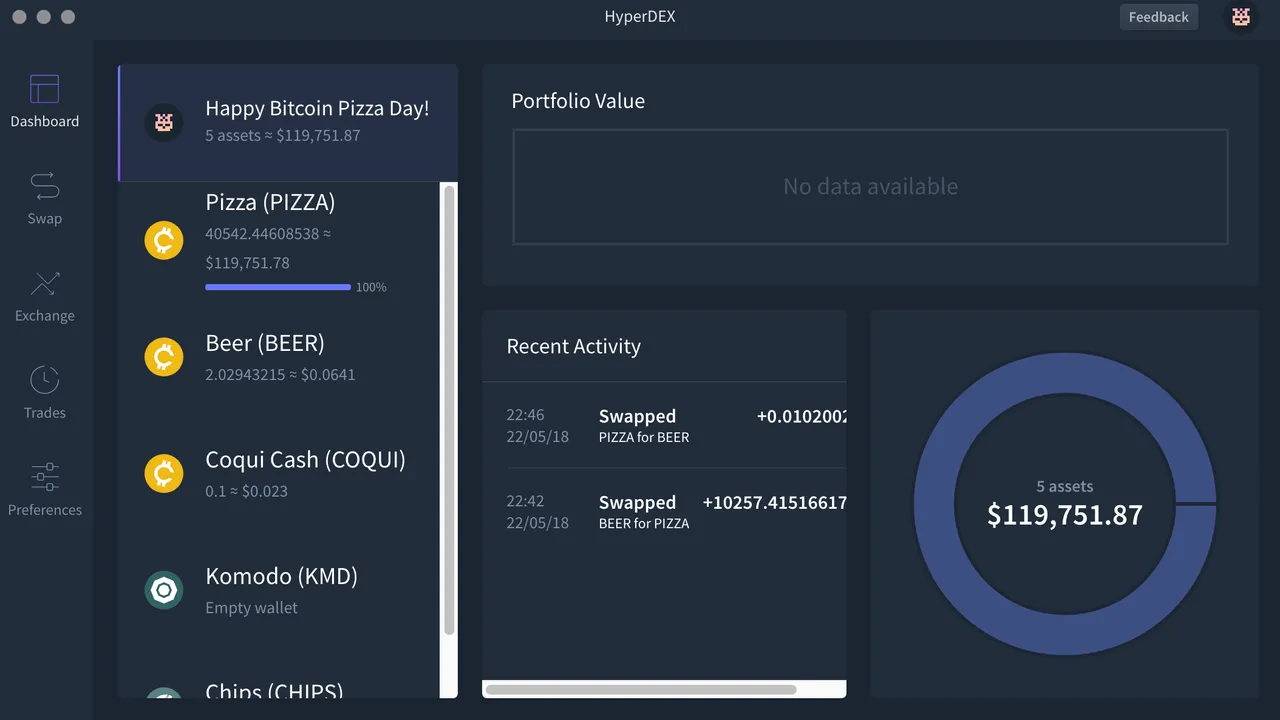Click the No data available chart area
1280x720 pixels.
tap(870, 187)
